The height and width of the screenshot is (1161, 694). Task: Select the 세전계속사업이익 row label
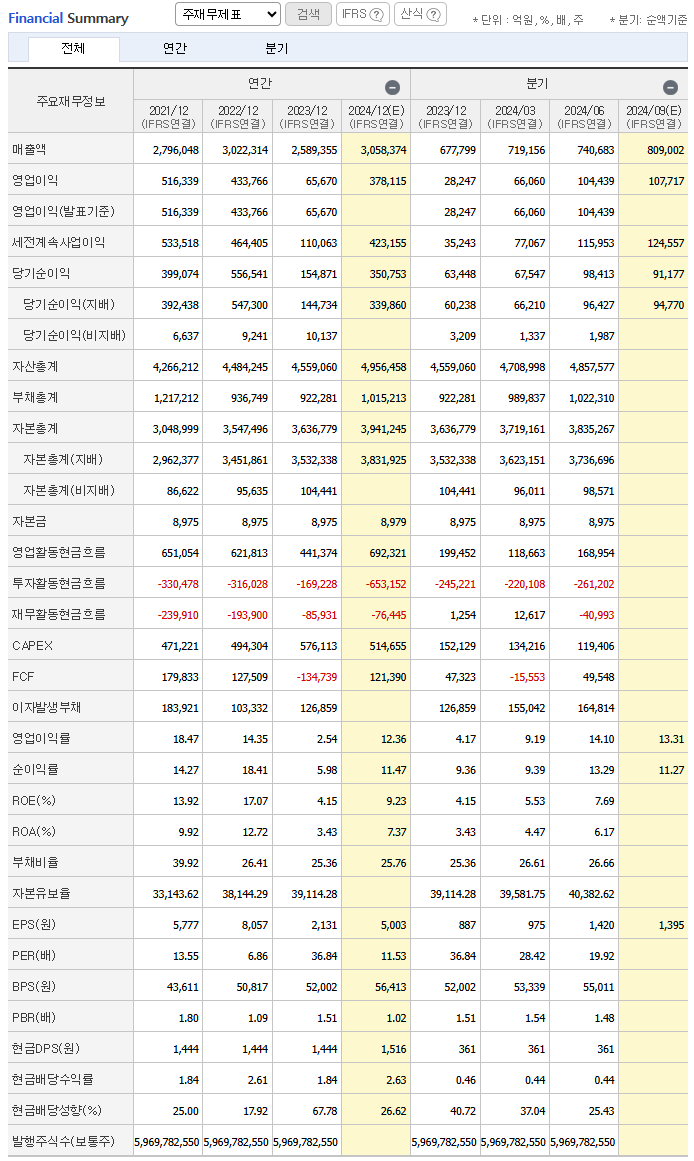(59, 243)
